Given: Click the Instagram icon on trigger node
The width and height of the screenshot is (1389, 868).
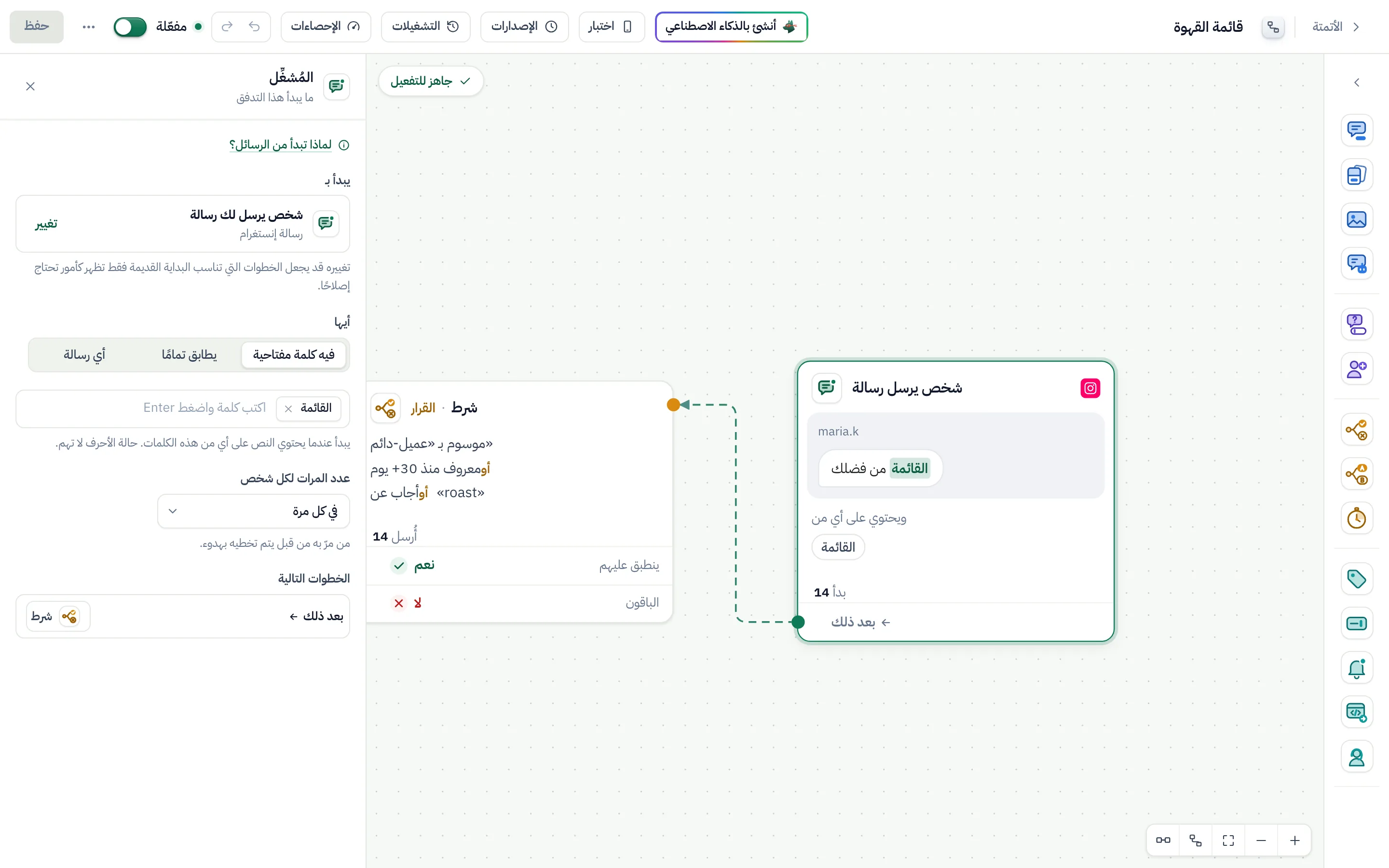Looking at the screenshot, I should (1090, 388).
